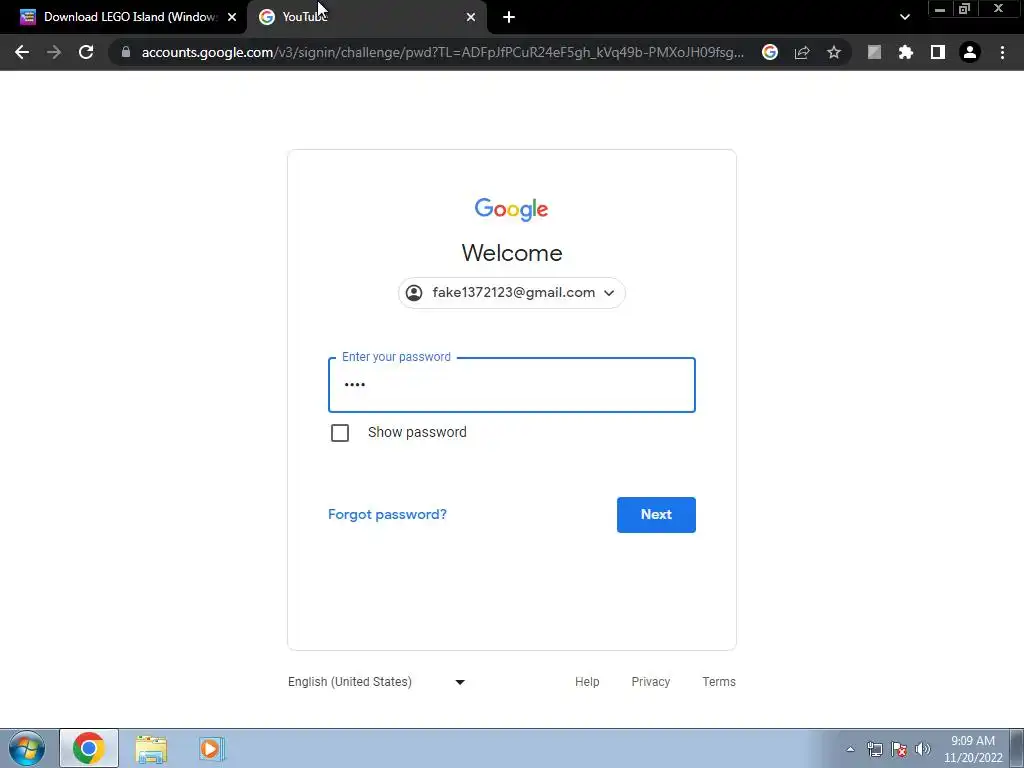Switch to the Download LEGO Island tab
Screen dimensions: 1024x768
(x=129, y=17)
